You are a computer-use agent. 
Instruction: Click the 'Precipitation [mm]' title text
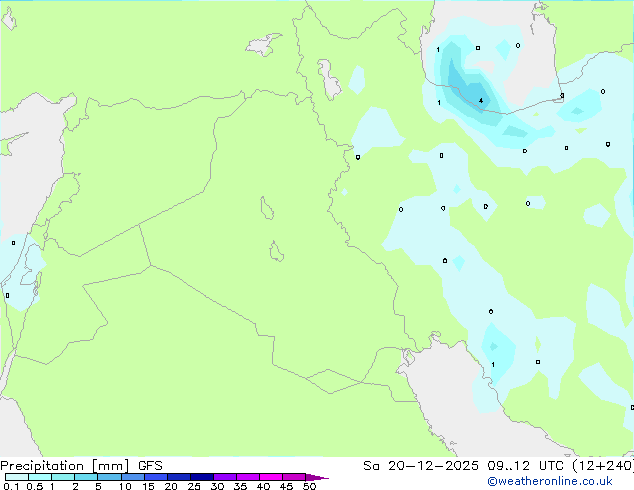[x=65, y=466]
